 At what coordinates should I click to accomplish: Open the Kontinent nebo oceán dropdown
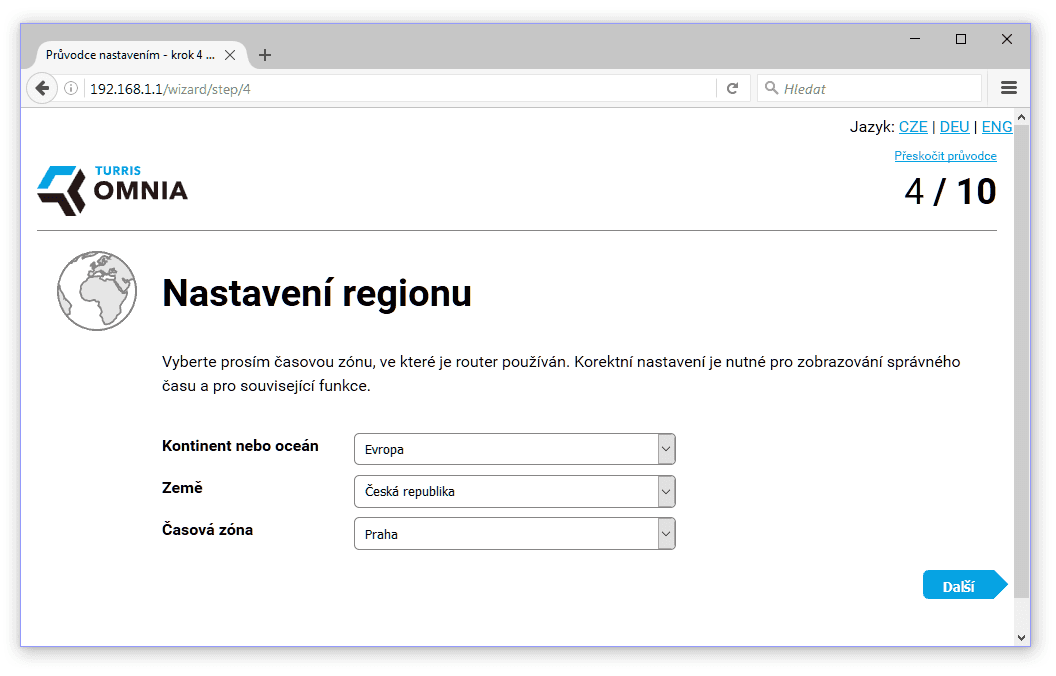pos(515,449)
